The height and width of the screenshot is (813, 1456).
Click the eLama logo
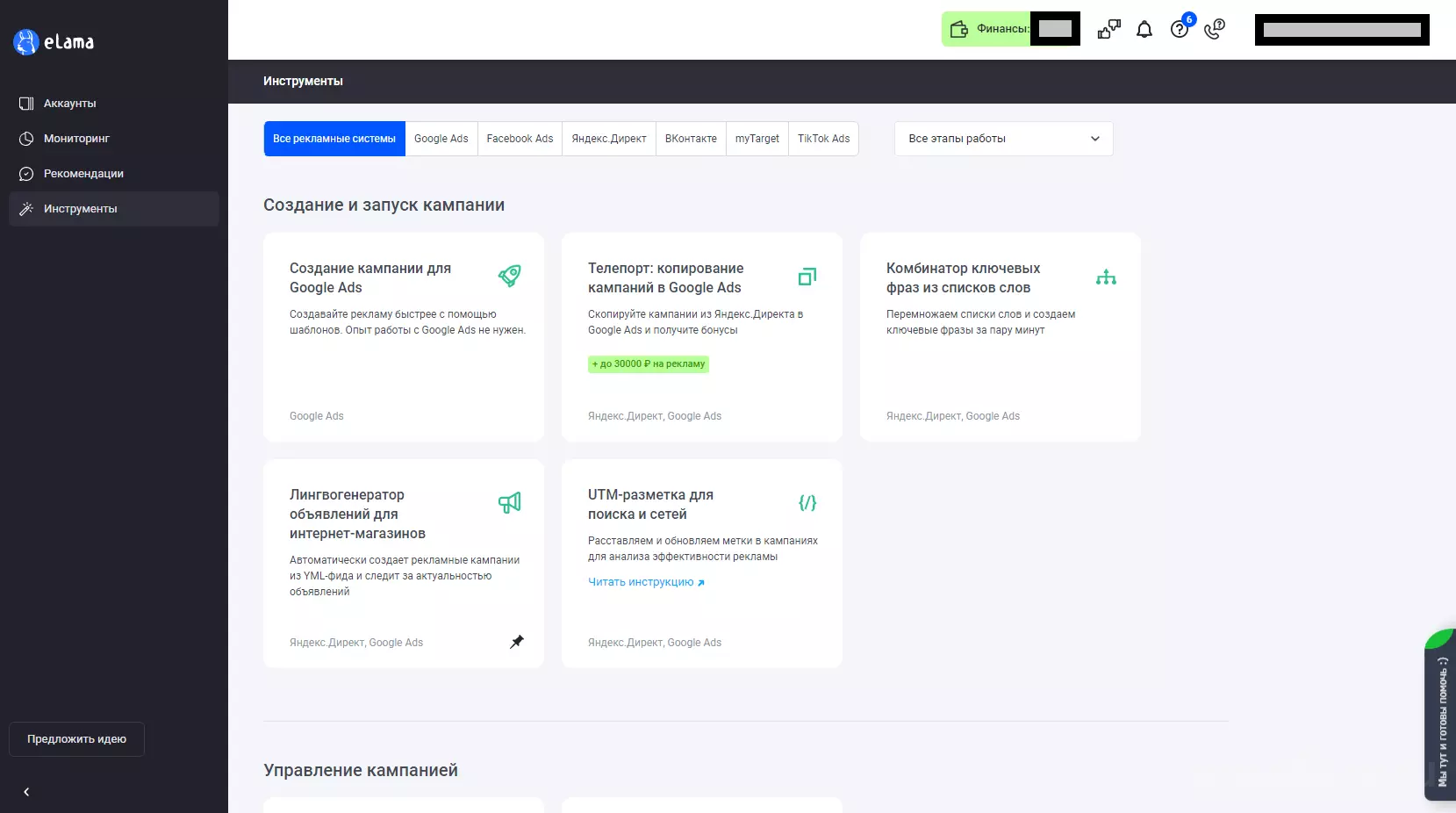pos(54,41)
